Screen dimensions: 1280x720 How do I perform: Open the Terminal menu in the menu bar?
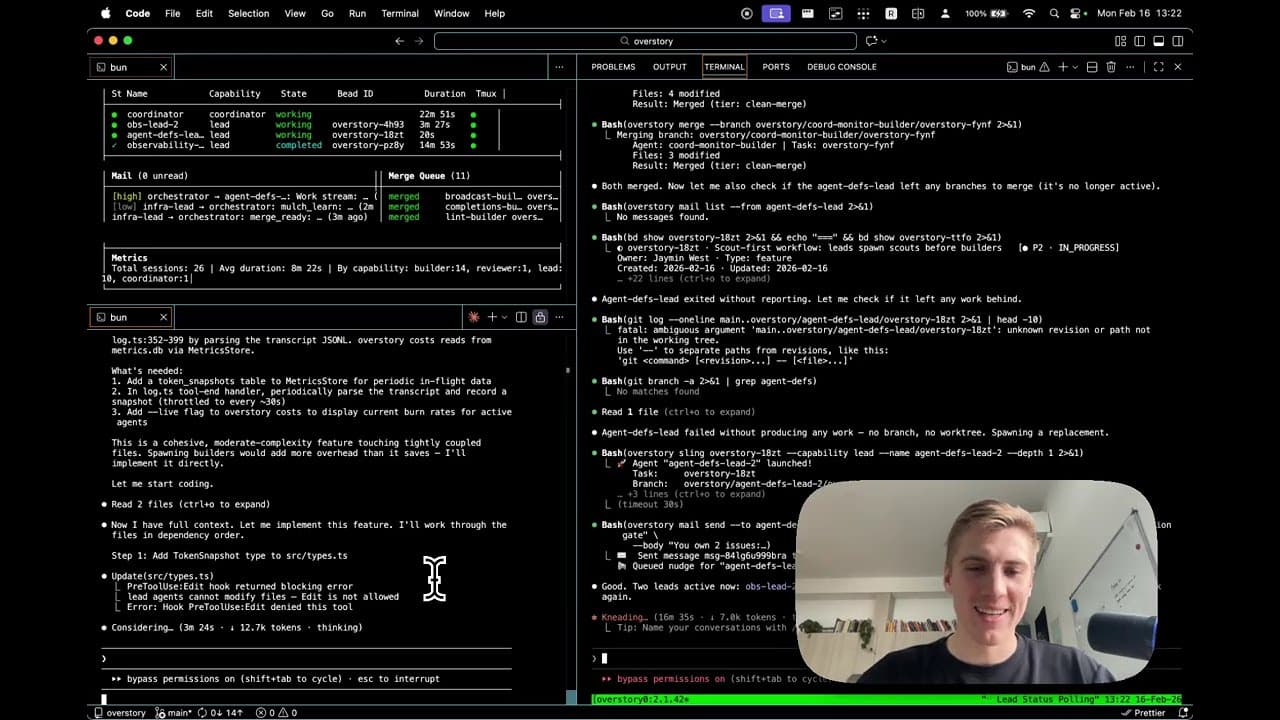[399, 13]
